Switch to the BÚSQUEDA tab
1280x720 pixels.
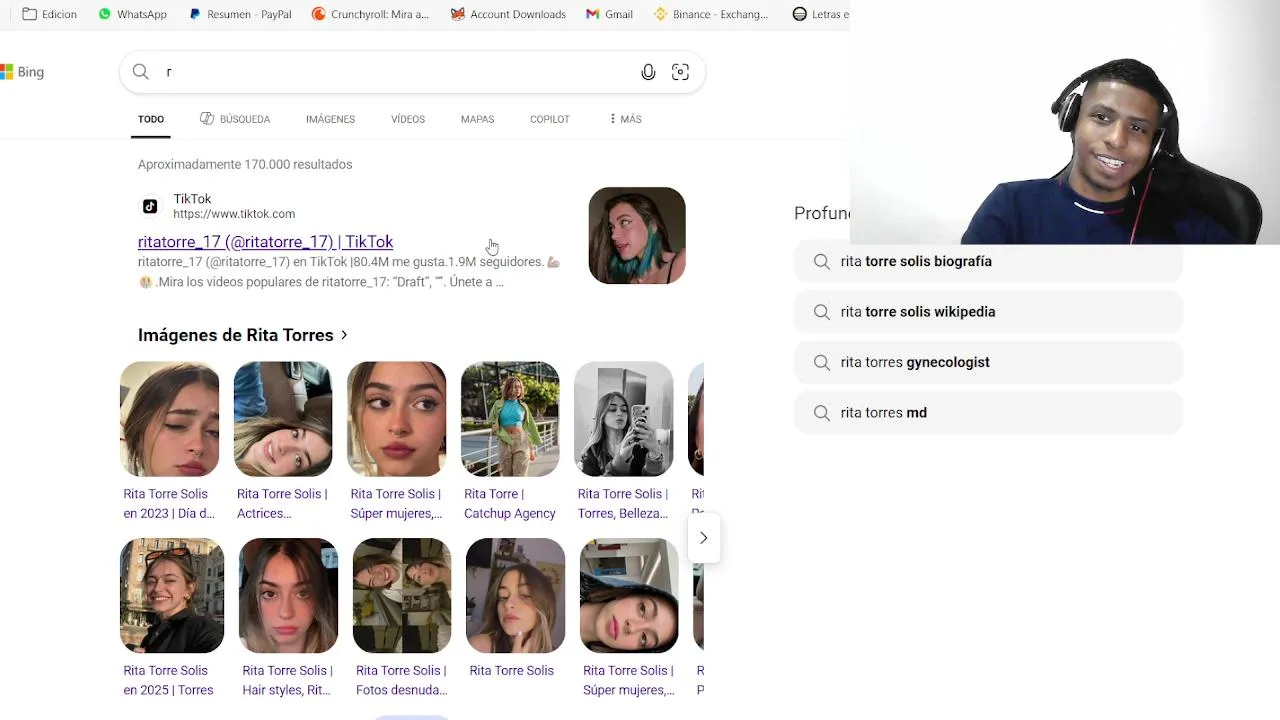click(235, 119)
